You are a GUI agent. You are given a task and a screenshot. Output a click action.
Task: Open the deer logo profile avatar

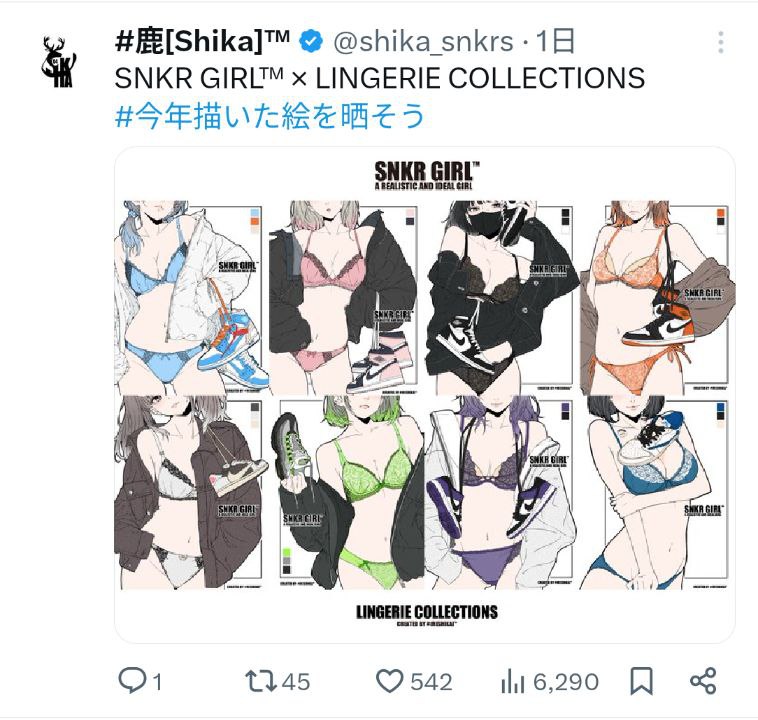(x=59, y=63)
